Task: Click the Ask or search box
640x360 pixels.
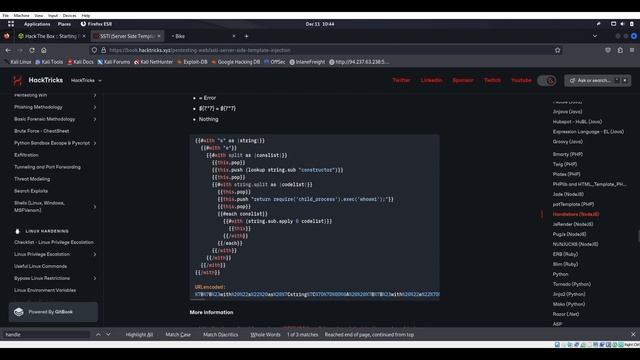Action: click(598, 80)
